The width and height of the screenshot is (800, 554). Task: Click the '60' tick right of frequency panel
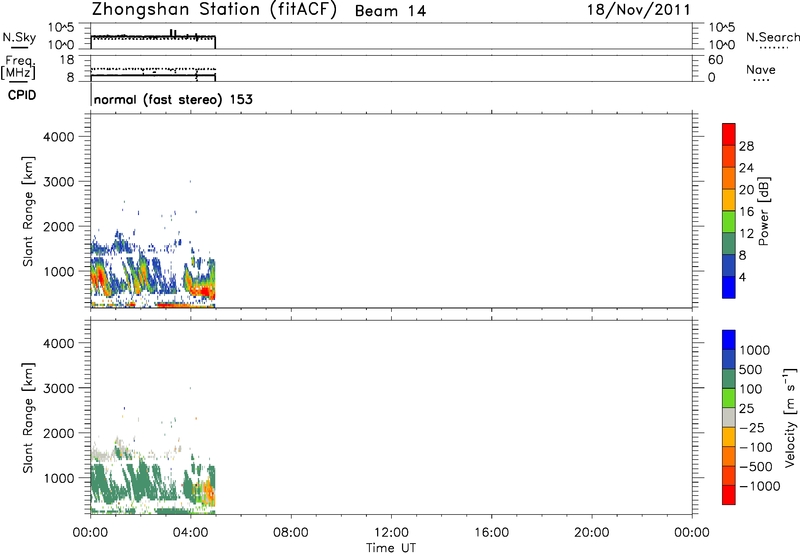[716, 60]
